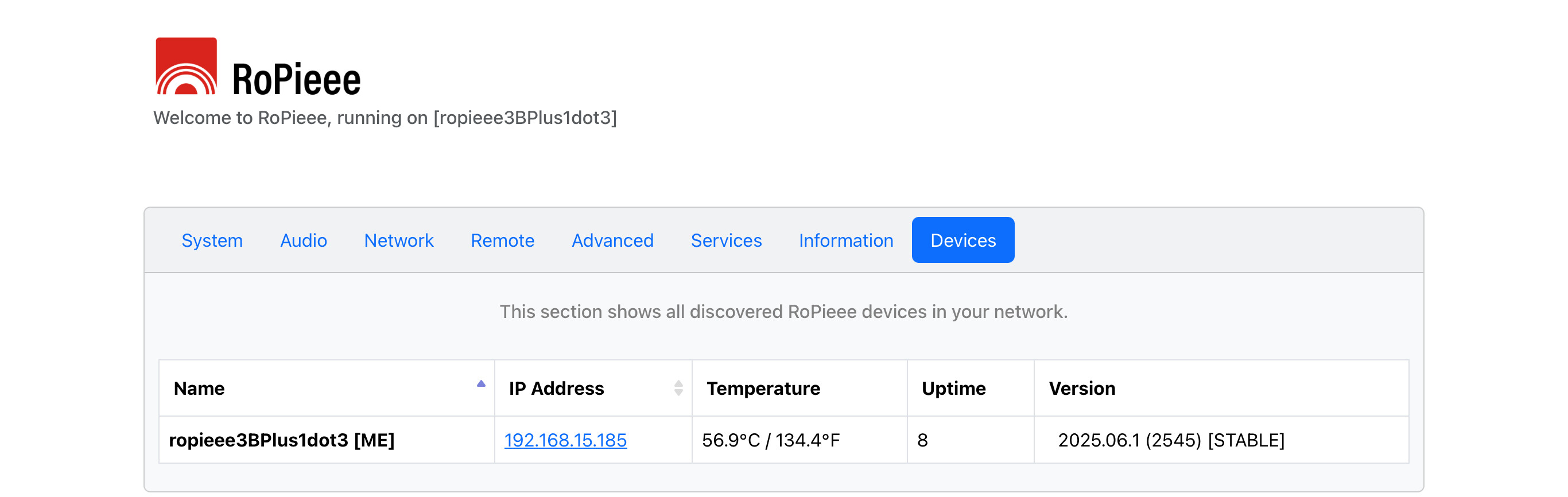Click the 2025.06.1 (2545) [STABLE] version cell
This screenshot has width=1568, height=497.
click(x=1221, y=440)
